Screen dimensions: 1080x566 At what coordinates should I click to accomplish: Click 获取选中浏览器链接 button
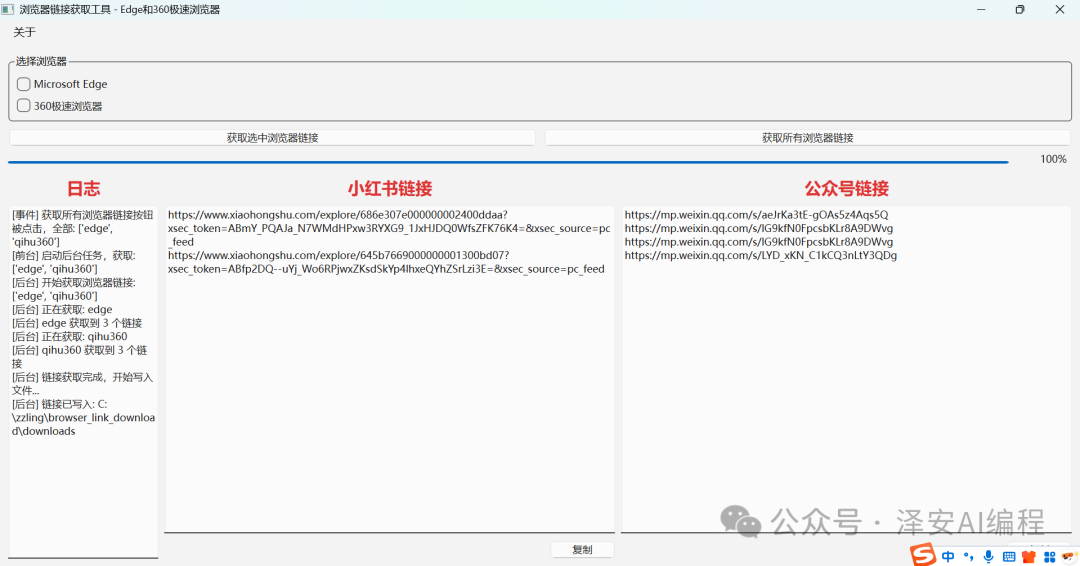coord(272,138)
